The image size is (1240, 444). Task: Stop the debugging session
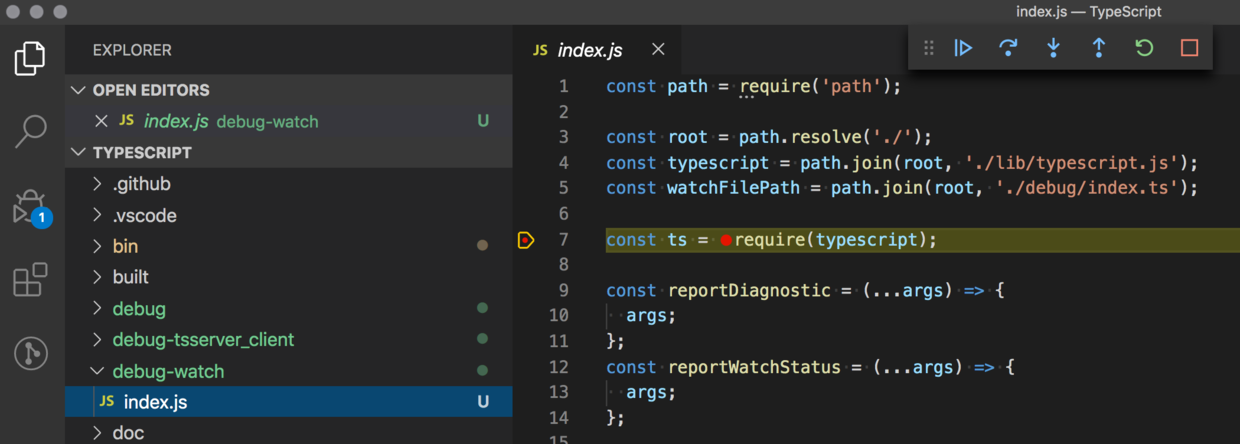pos(1189,48)
